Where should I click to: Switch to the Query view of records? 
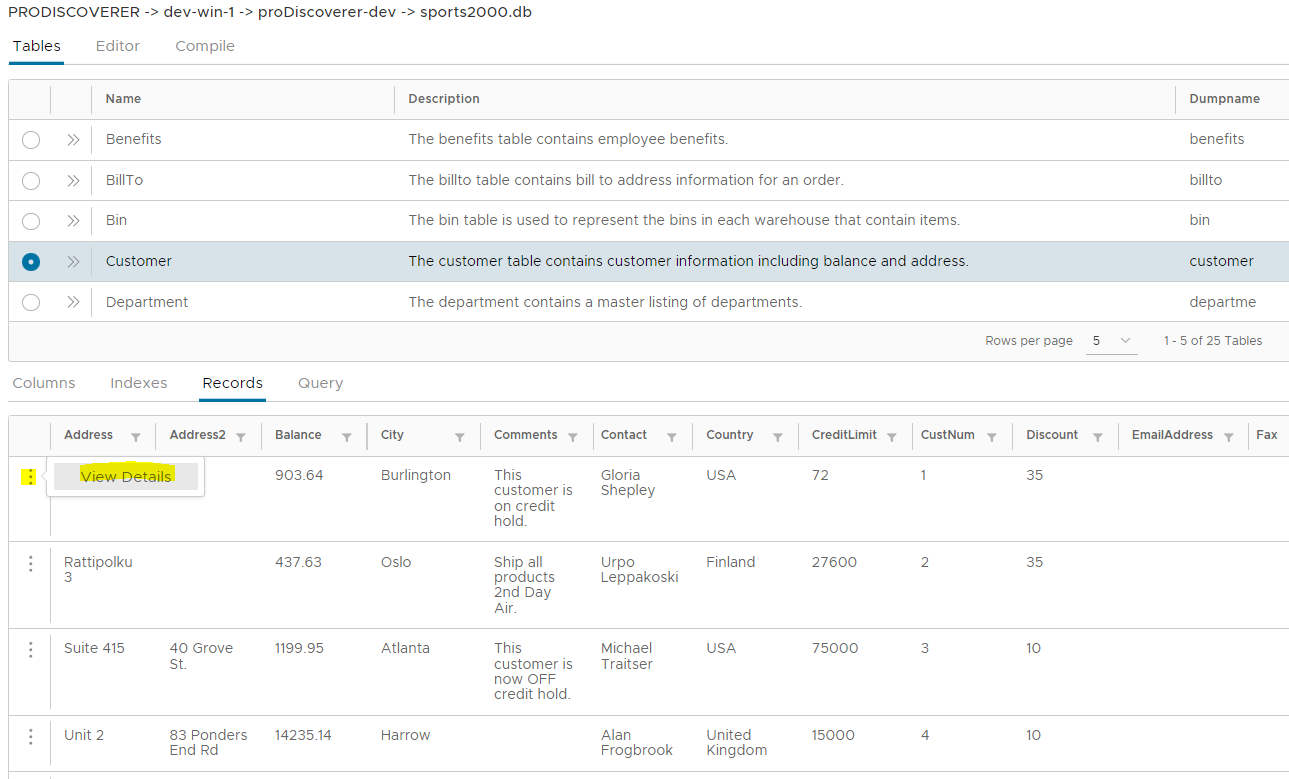320,382
